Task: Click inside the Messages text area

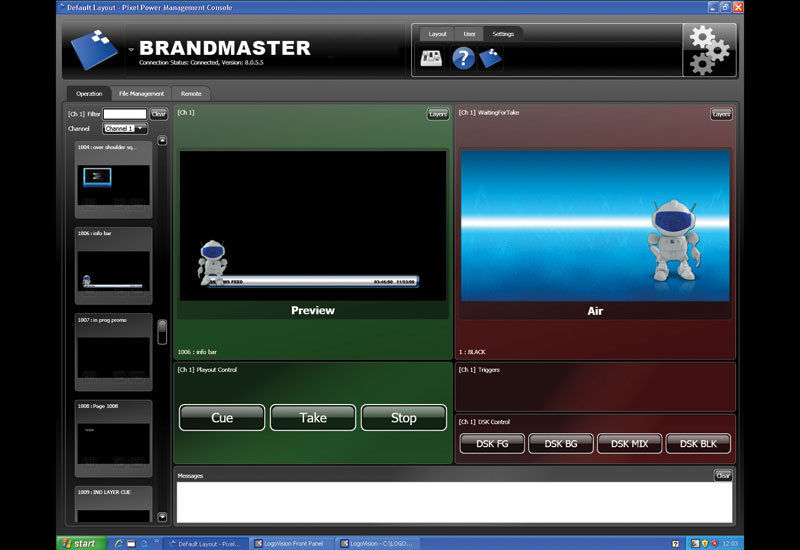Action: click(454, 502)
